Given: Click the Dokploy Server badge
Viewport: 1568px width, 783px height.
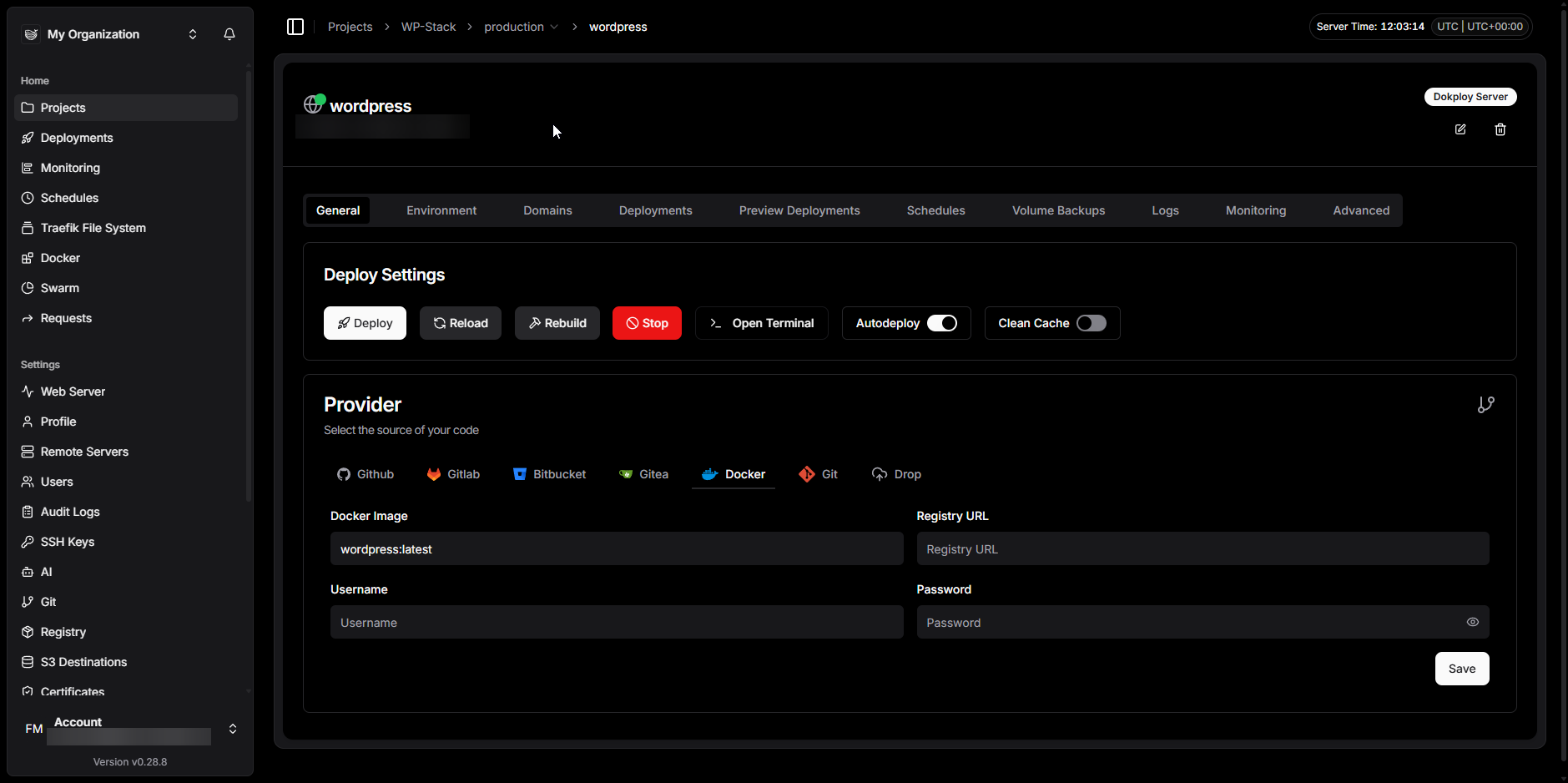Looking at the screenshot, I should click(x=1470, y=97).
